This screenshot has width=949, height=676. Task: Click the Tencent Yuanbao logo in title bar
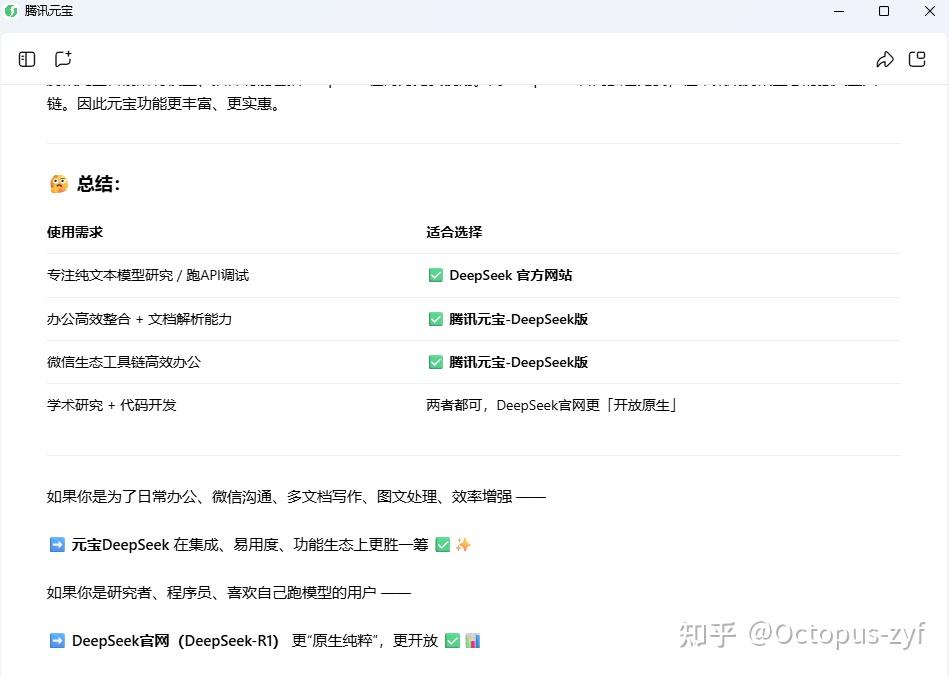[x=10, y=11]
